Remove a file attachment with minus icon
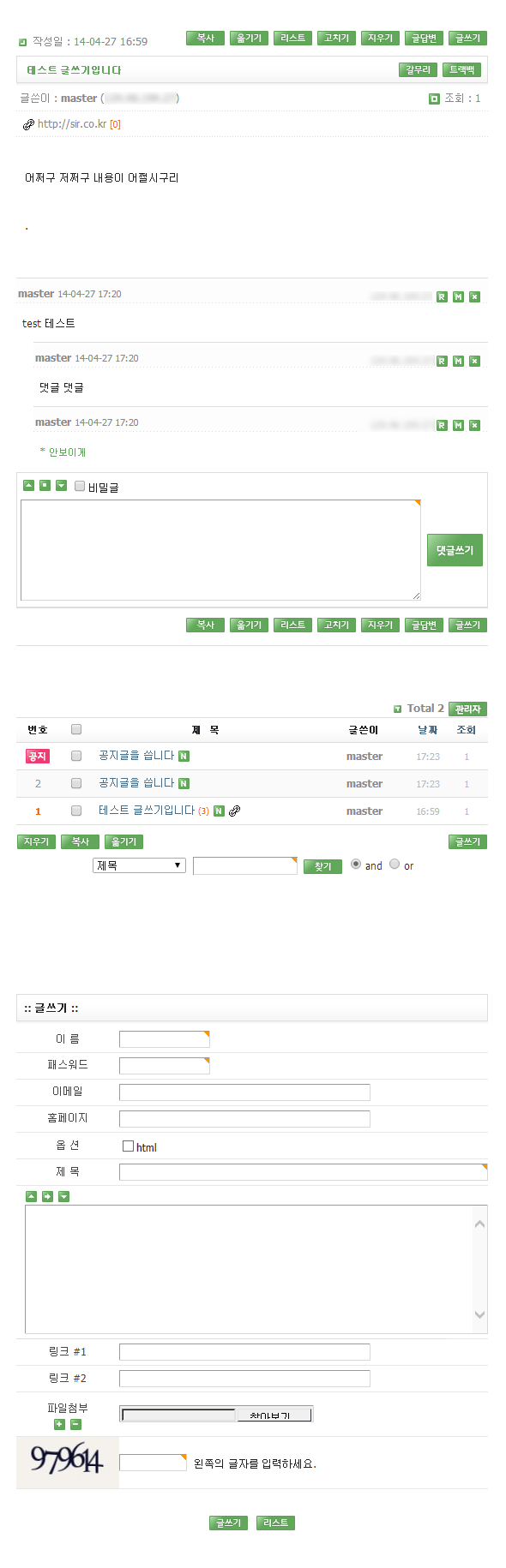This screenshot has width=506, height=1568. click(75, 1424)
